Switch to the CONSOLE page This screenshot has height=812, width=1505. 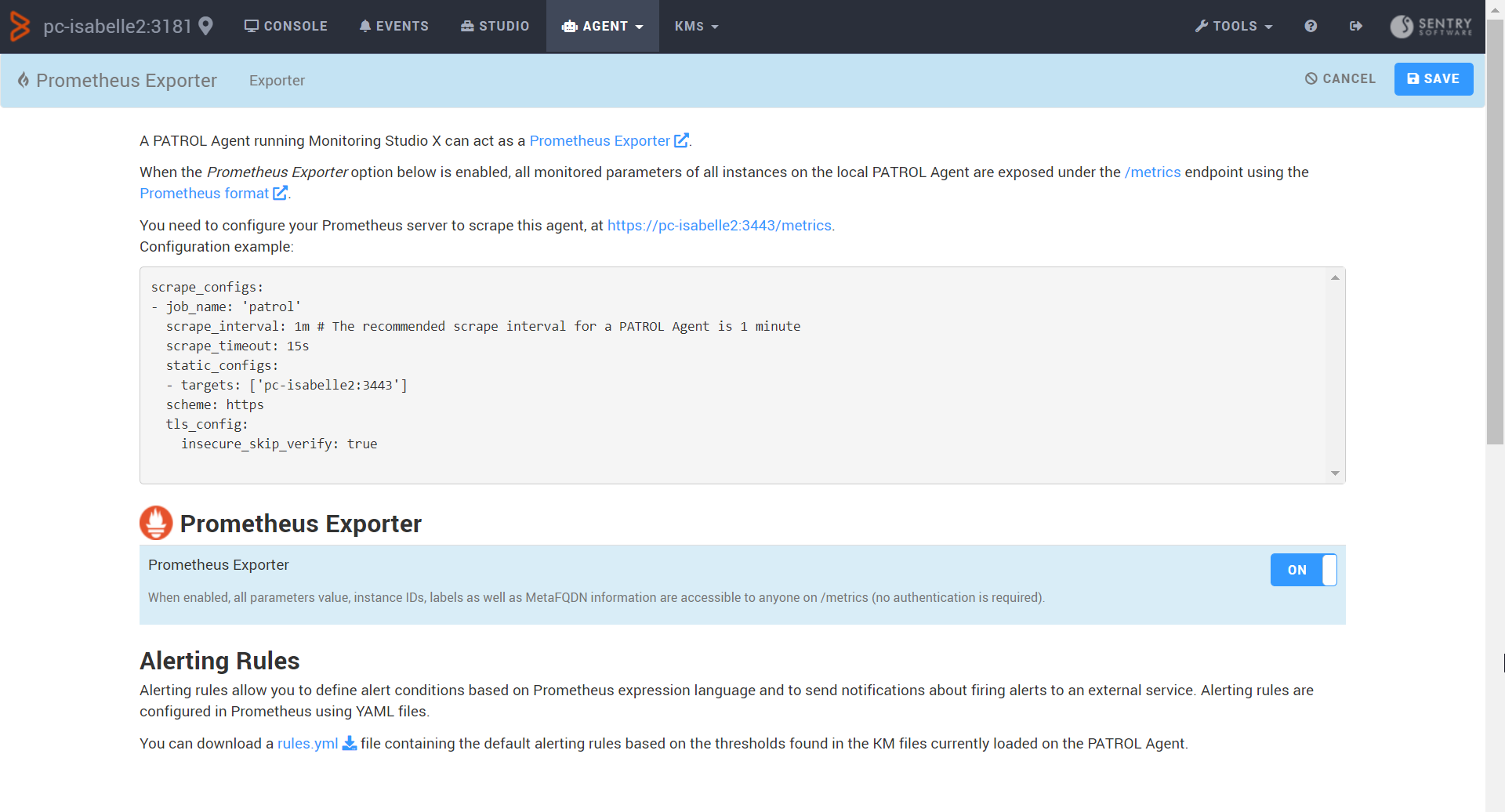(285, 26)
